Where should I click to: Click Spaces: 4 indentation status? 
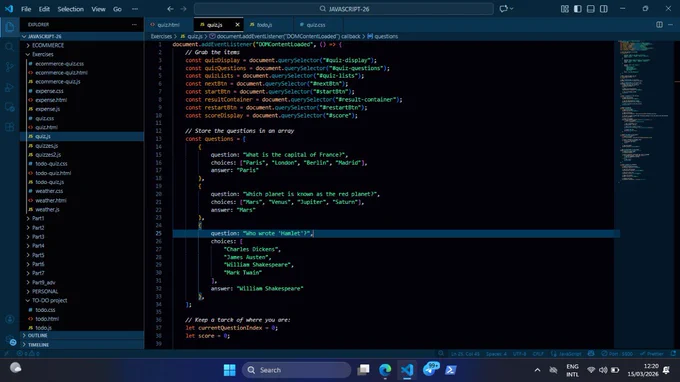496,354
